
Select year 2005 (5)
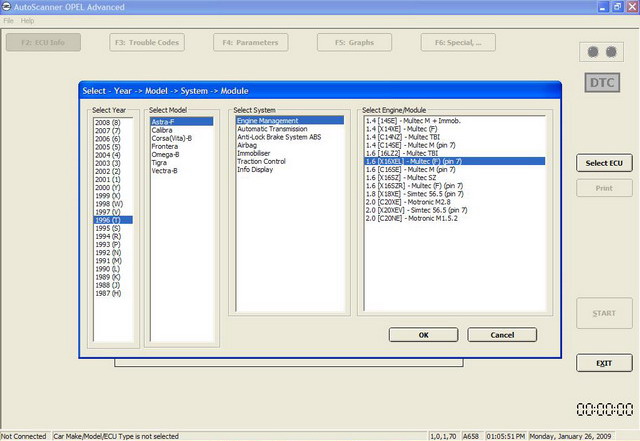(113, 147)
